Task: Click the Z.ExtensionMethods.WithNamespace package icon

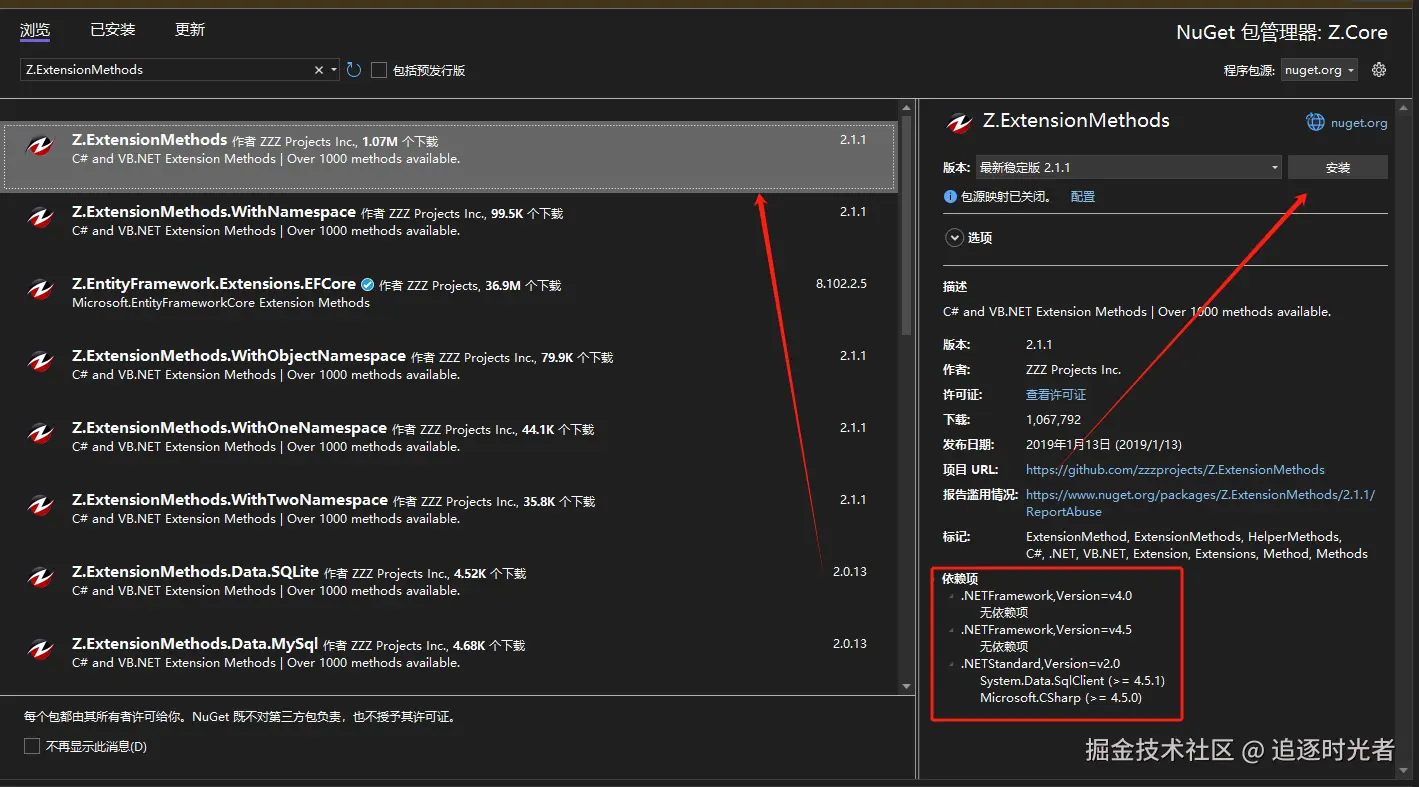Action: [40, 218]
